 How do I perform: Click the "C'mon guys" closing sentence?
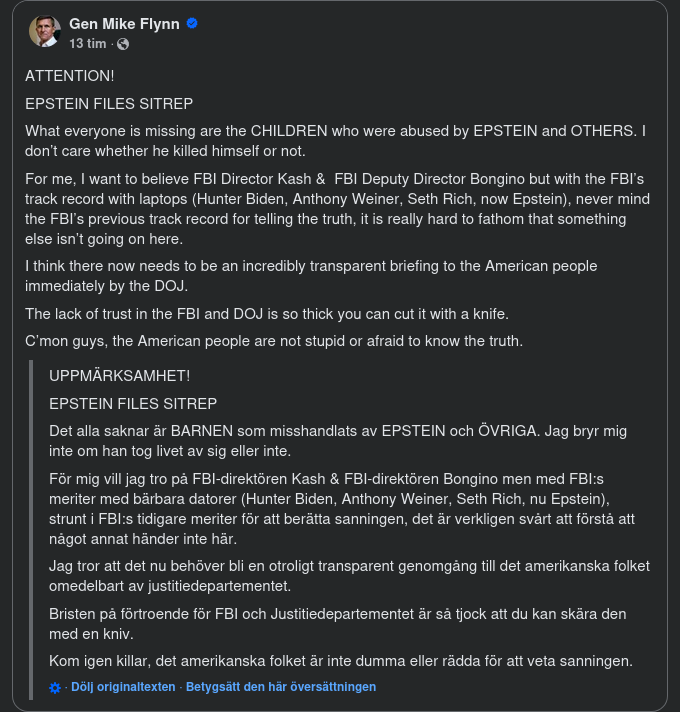tap(273, 341)
